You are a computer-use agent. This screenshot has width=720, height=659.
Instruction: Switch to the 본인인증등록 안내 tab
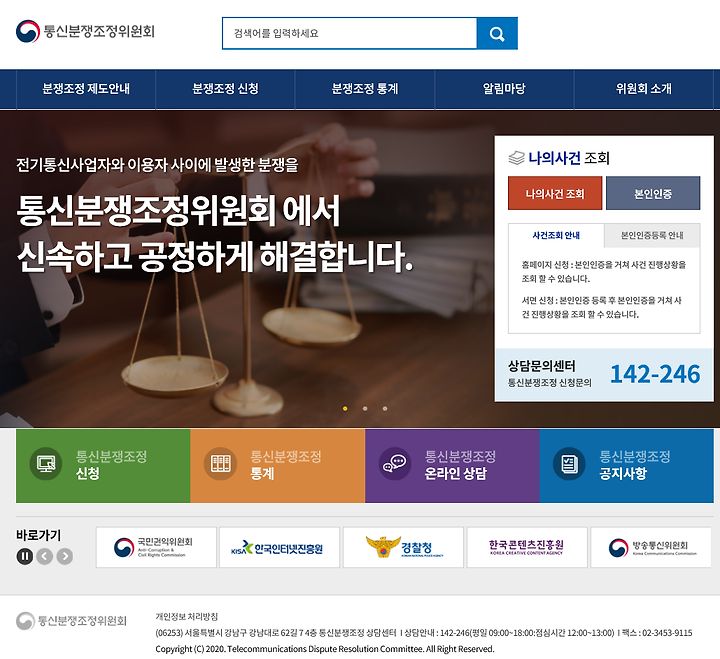coord(652,236)
